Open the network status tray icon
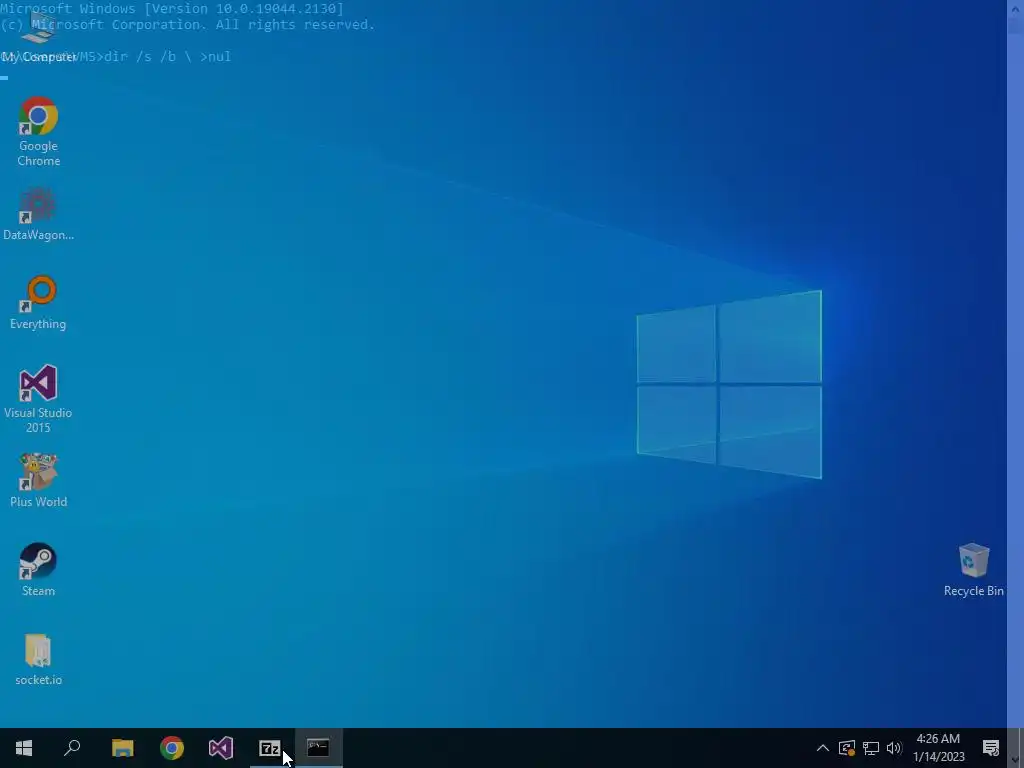This screenshot has width=1024, height=768. click(x=871, y=748)
